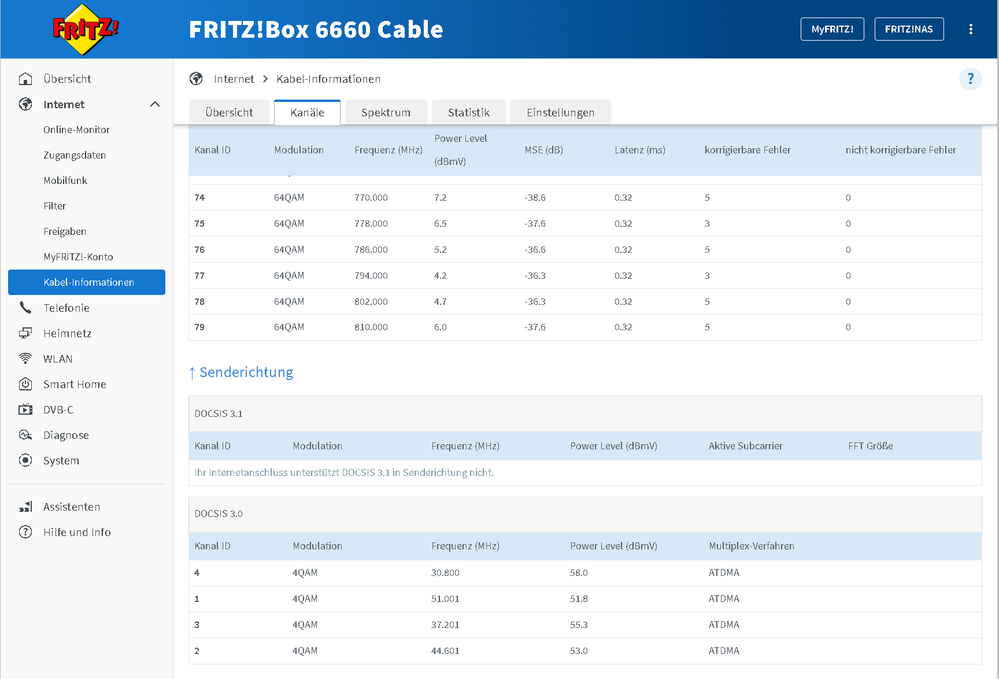
Task: Click the FRITZ!NAS button
Action: click(909, 29)
